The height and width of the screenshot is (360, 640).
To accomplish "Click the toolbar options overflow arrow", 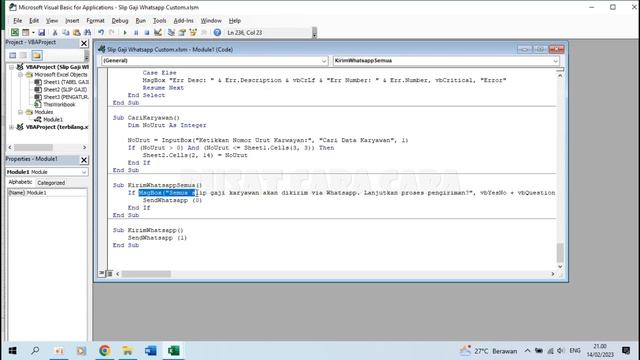I will (x=314, y=33).
